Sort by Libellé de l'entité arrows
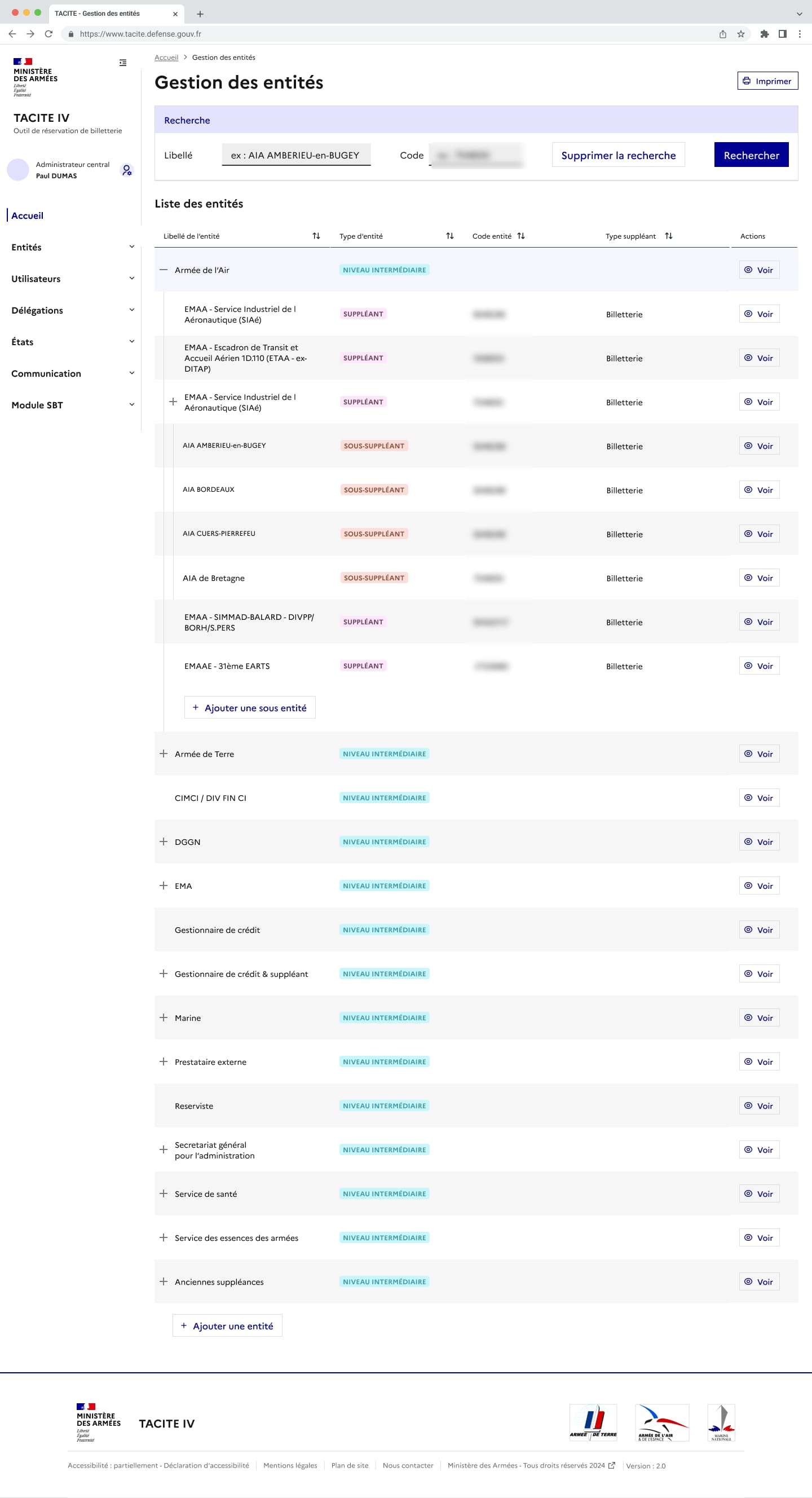Image resolution: width=812 pixels, height=1498 pixels. (316, 236)
